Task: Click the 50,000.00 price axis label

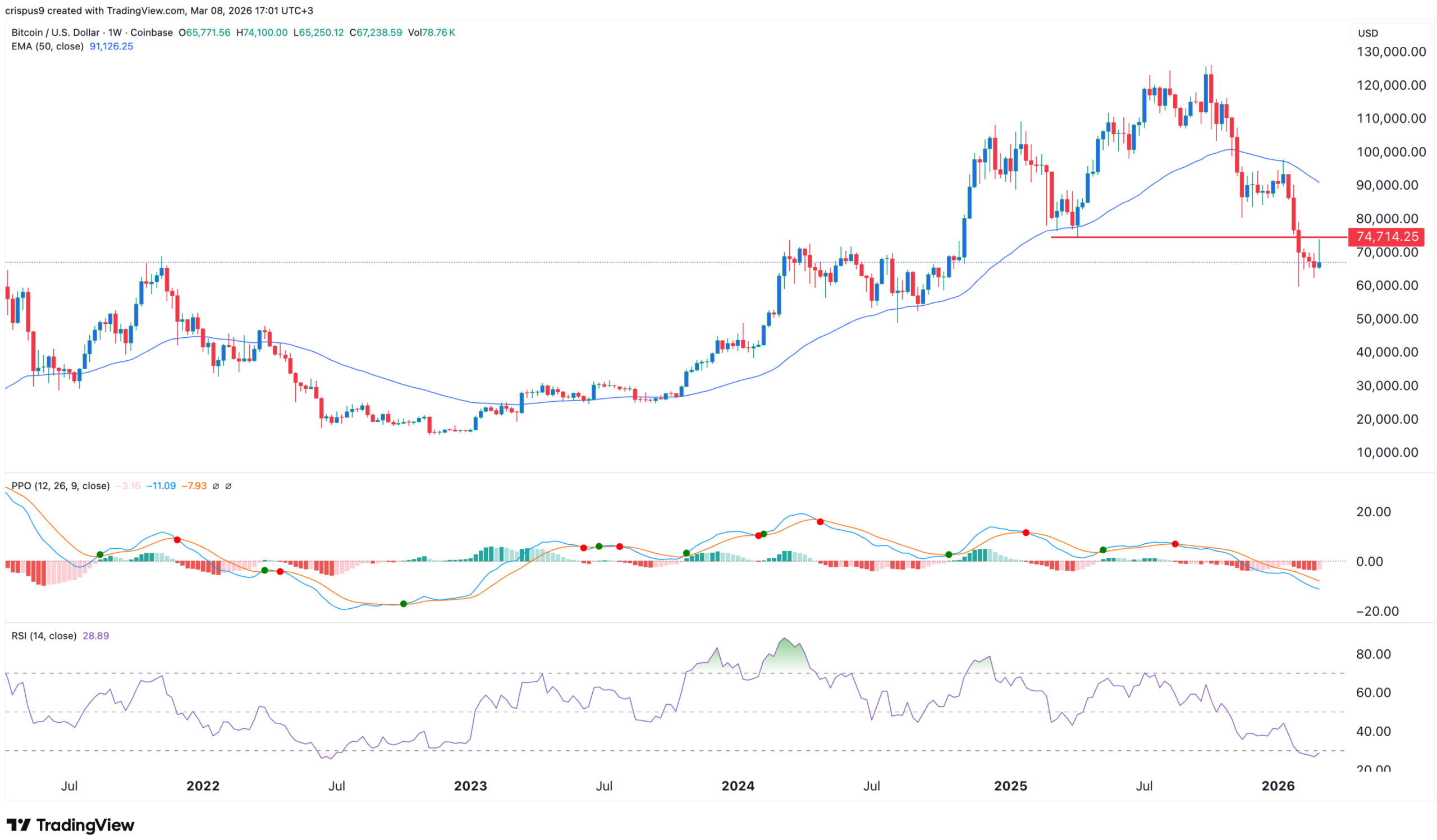Action: pyautogui.click(x=1388, y=319)
